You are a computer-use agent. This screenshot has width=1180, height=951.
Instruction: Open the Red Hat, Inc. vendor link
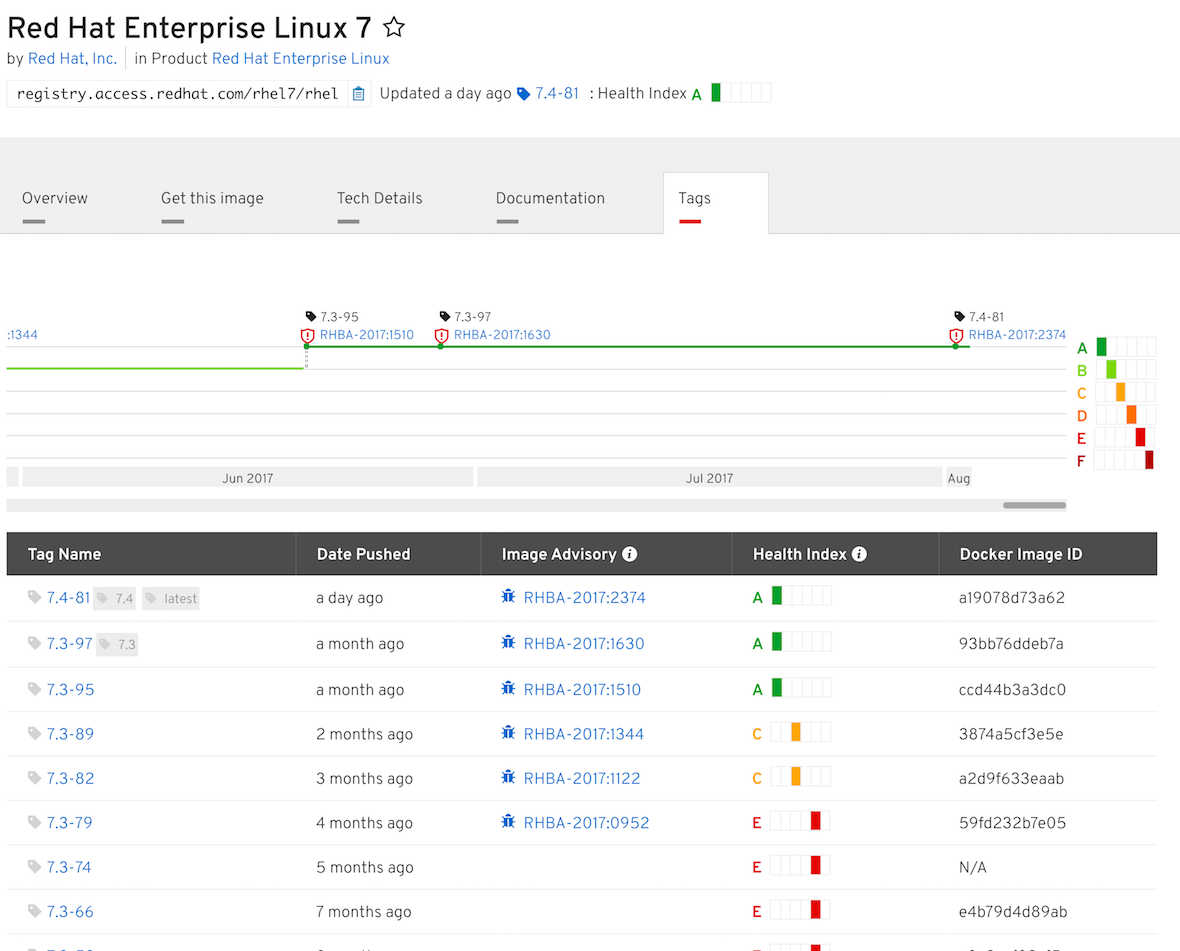click(x=72, y=59)
